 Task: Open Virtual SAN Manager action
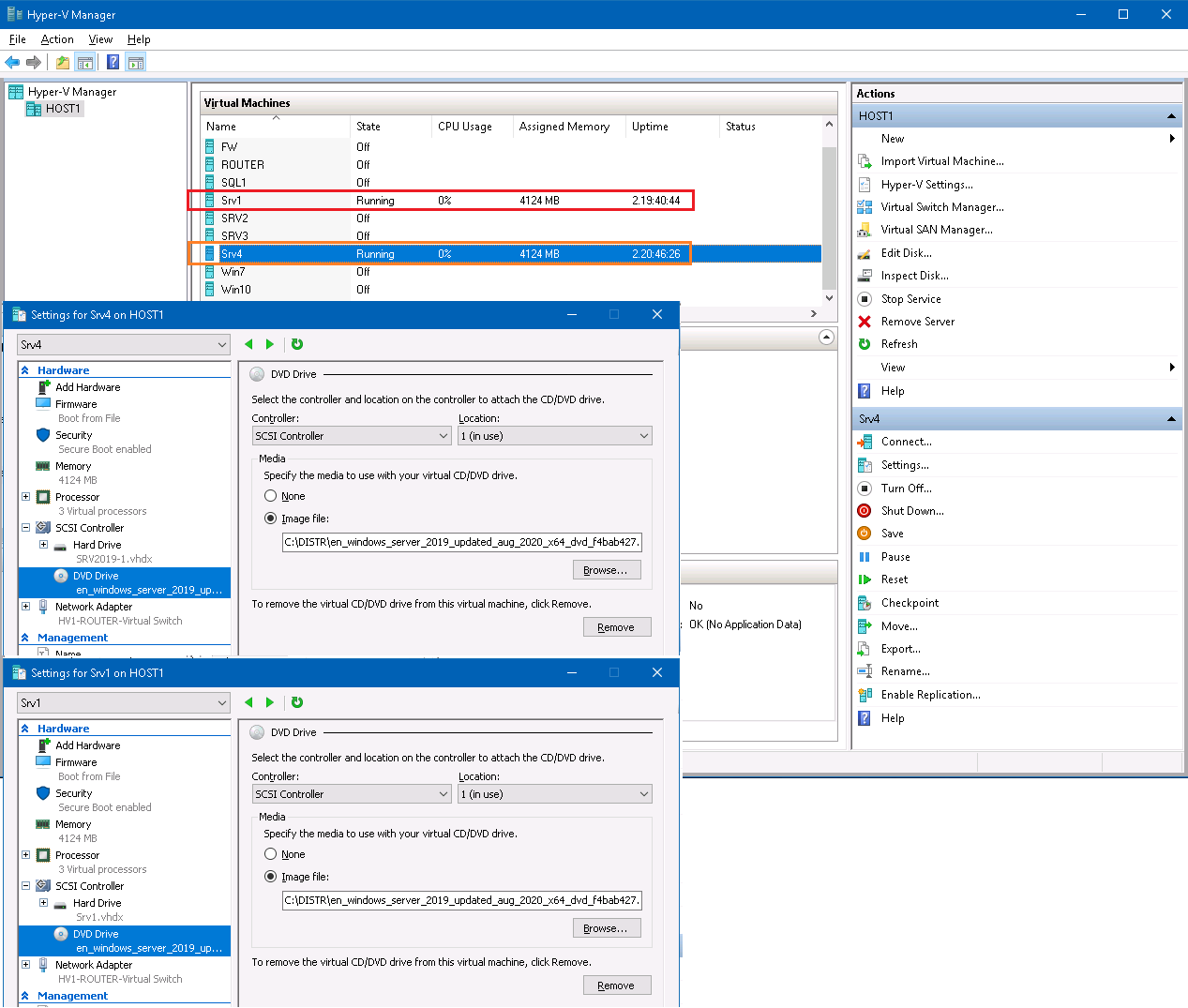point(937,230)
